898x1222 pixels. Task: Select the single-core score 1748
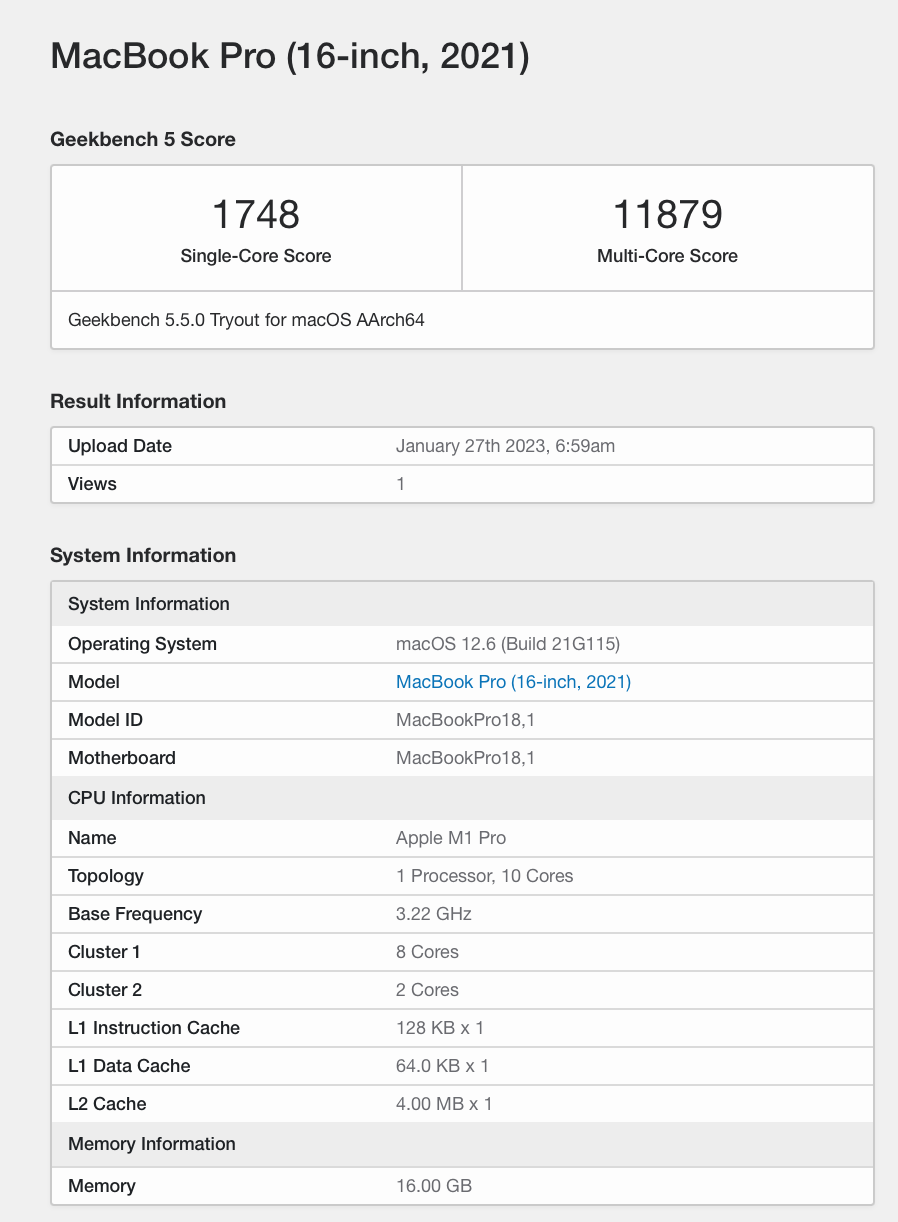click(x=256, y=215)
